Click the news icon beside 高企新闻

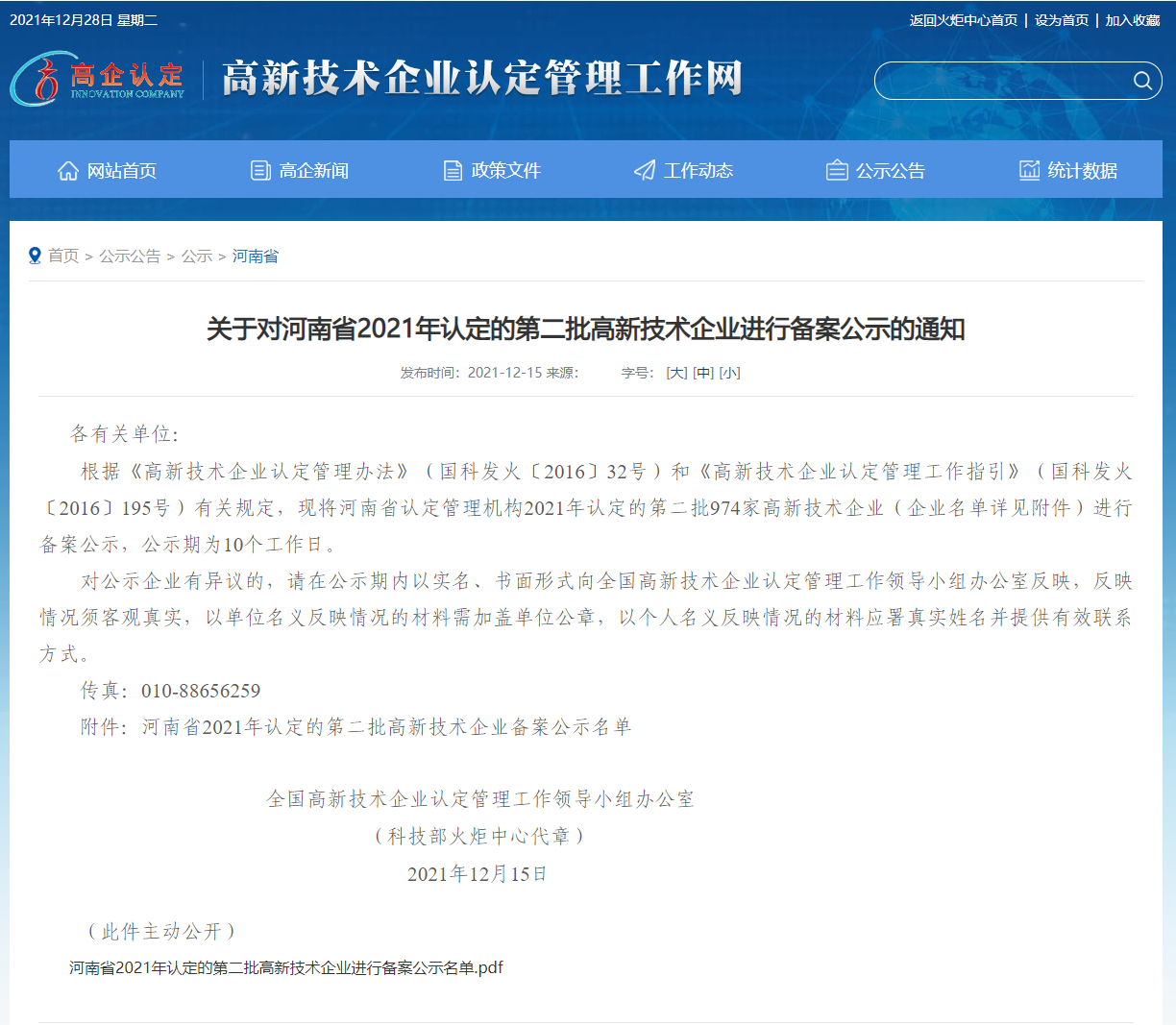(260, 171)
